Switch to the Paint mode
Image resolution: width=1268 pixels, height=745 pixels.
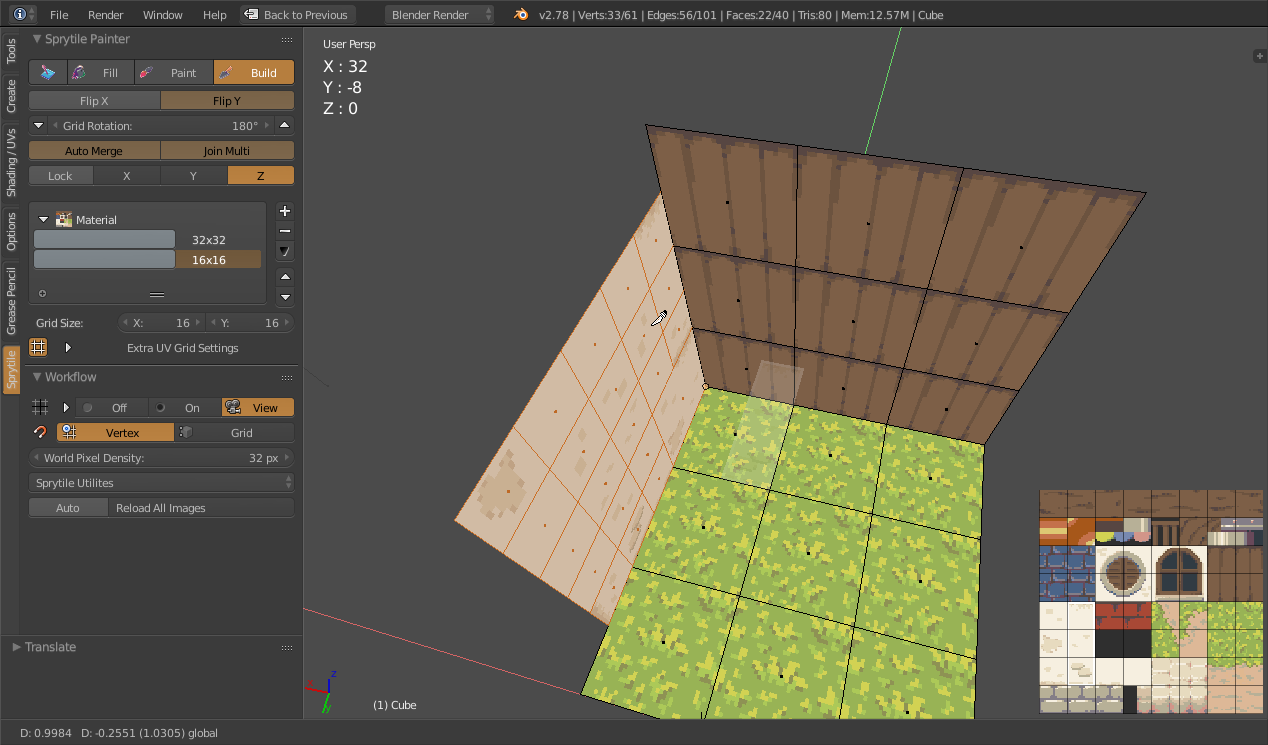click(172, 73)
